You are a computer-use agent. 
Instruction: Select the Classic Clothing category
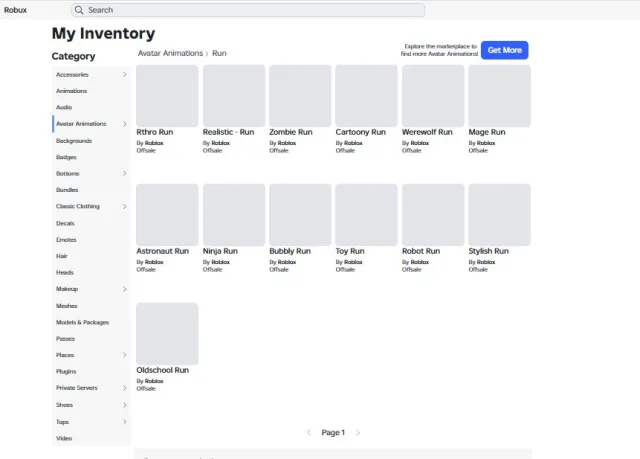pos(78,206)
